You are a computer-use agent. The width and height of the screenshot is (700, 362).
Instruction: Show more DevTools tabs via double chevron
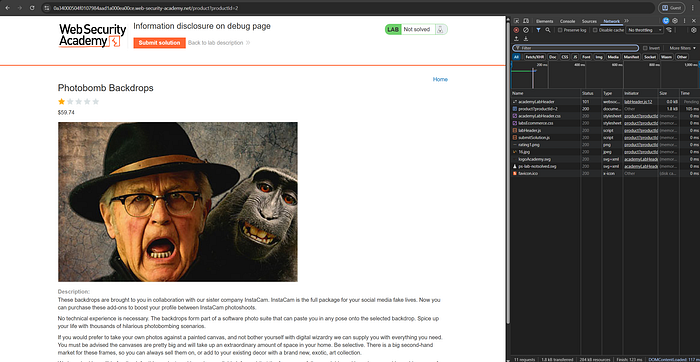tap(626, 21)
